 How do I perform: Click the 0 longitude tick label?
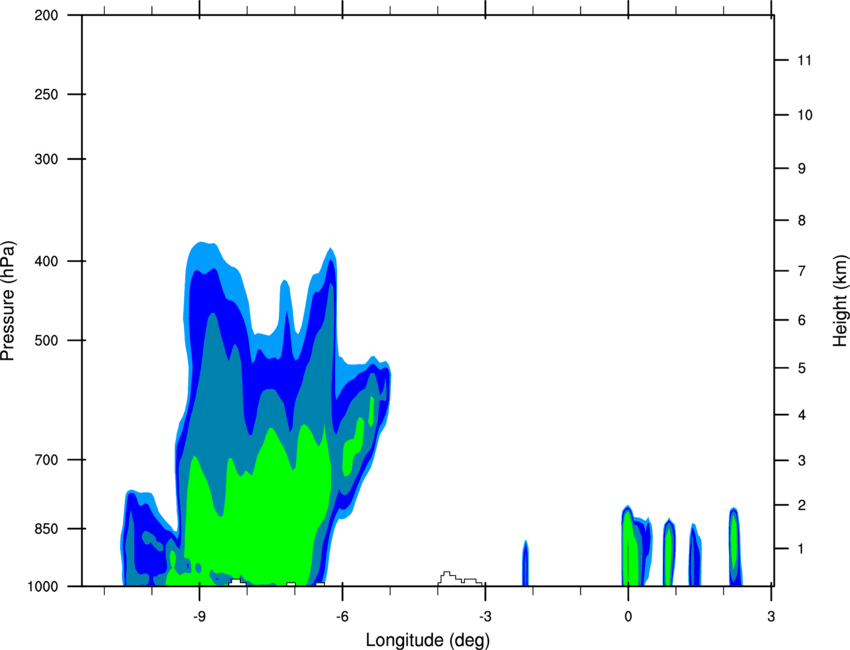coord(628,617)
